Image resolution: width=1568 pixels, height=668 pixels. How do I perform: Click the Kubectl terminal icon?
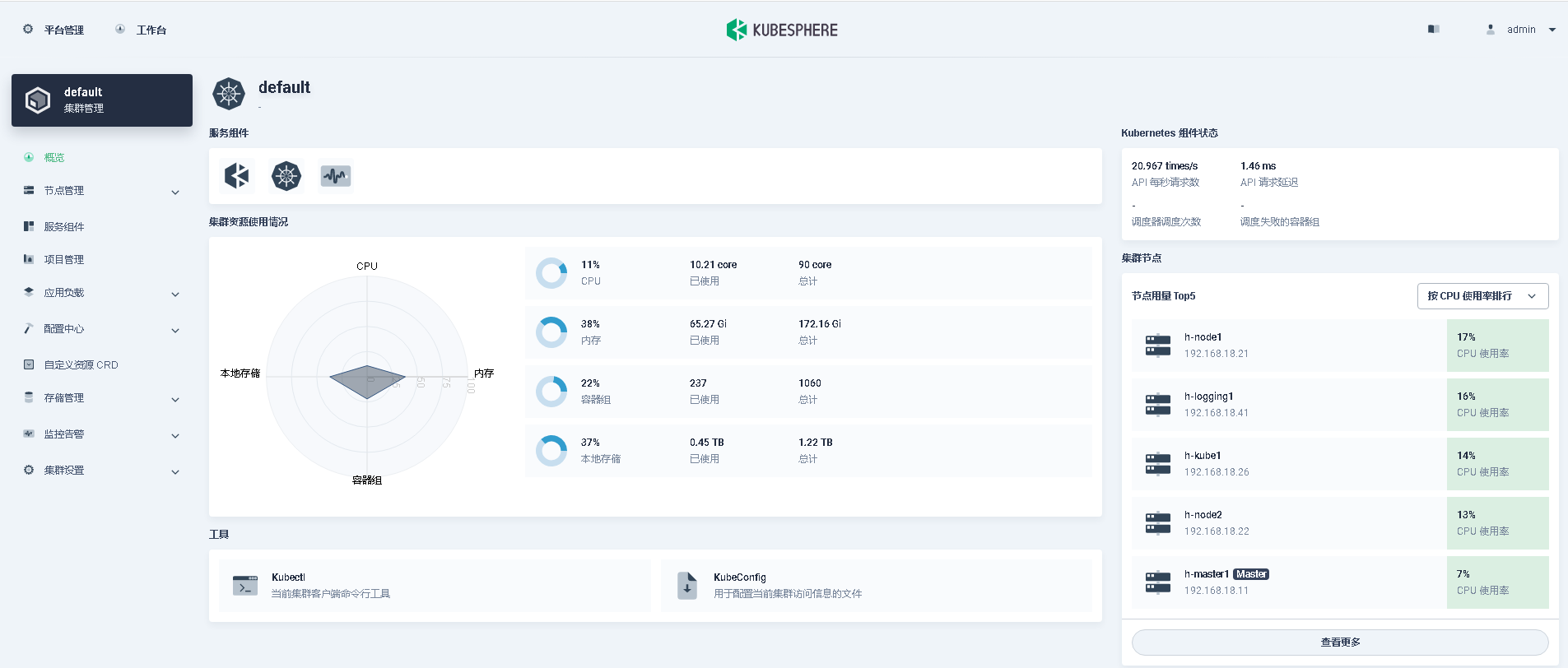[245, 586]
